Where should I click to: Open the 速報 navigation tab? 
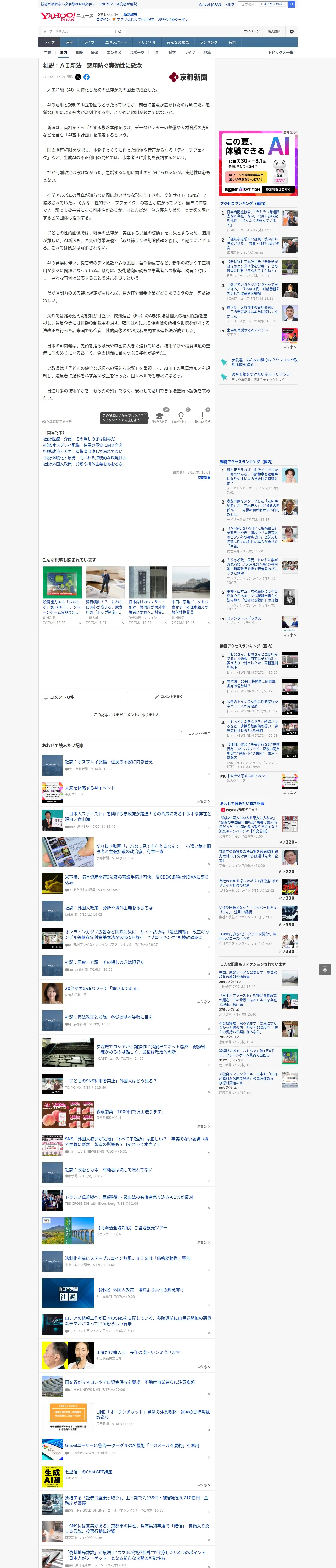point(69,43)
